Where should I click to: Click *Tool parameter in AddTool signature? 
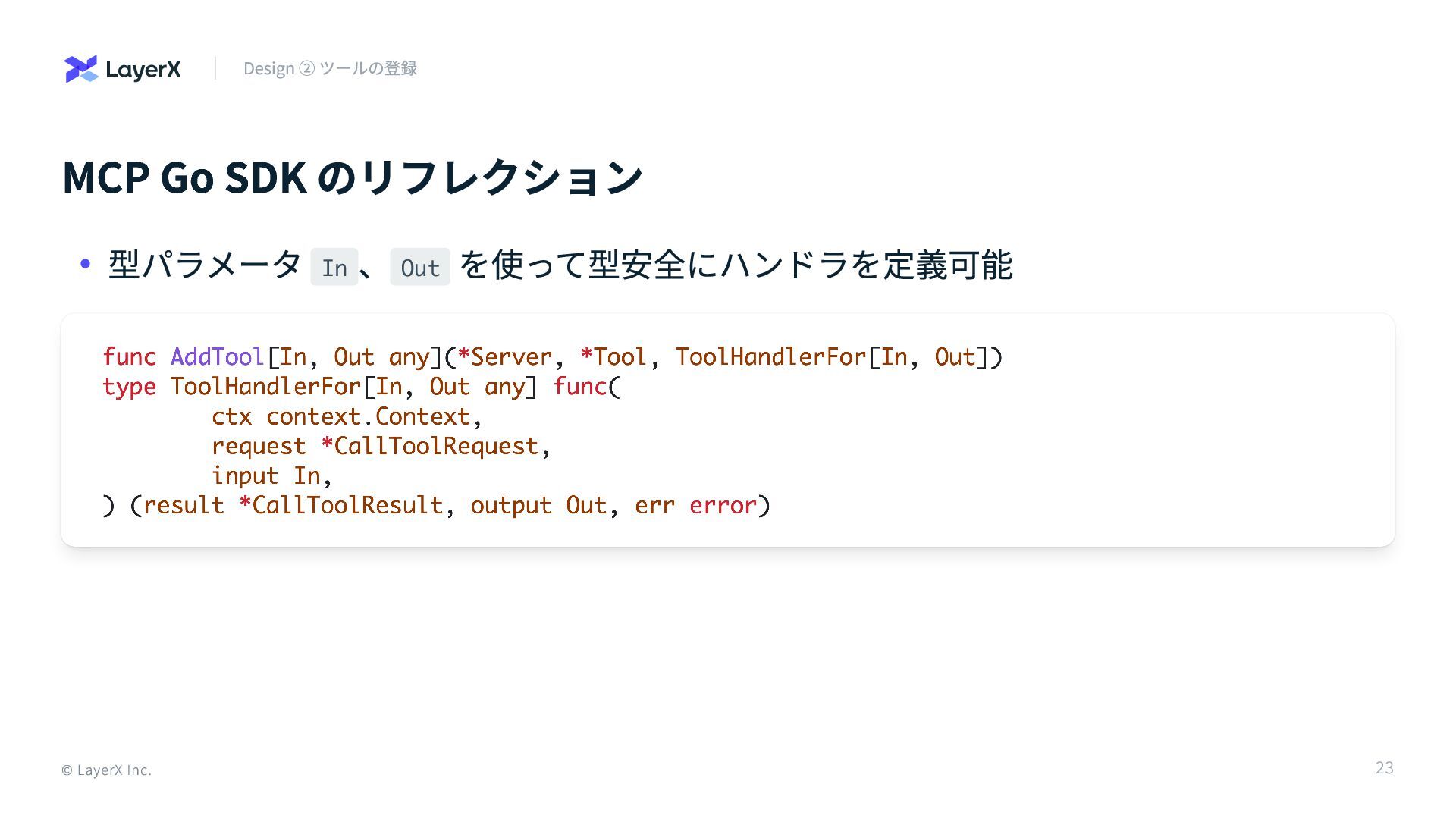(613, 357)
